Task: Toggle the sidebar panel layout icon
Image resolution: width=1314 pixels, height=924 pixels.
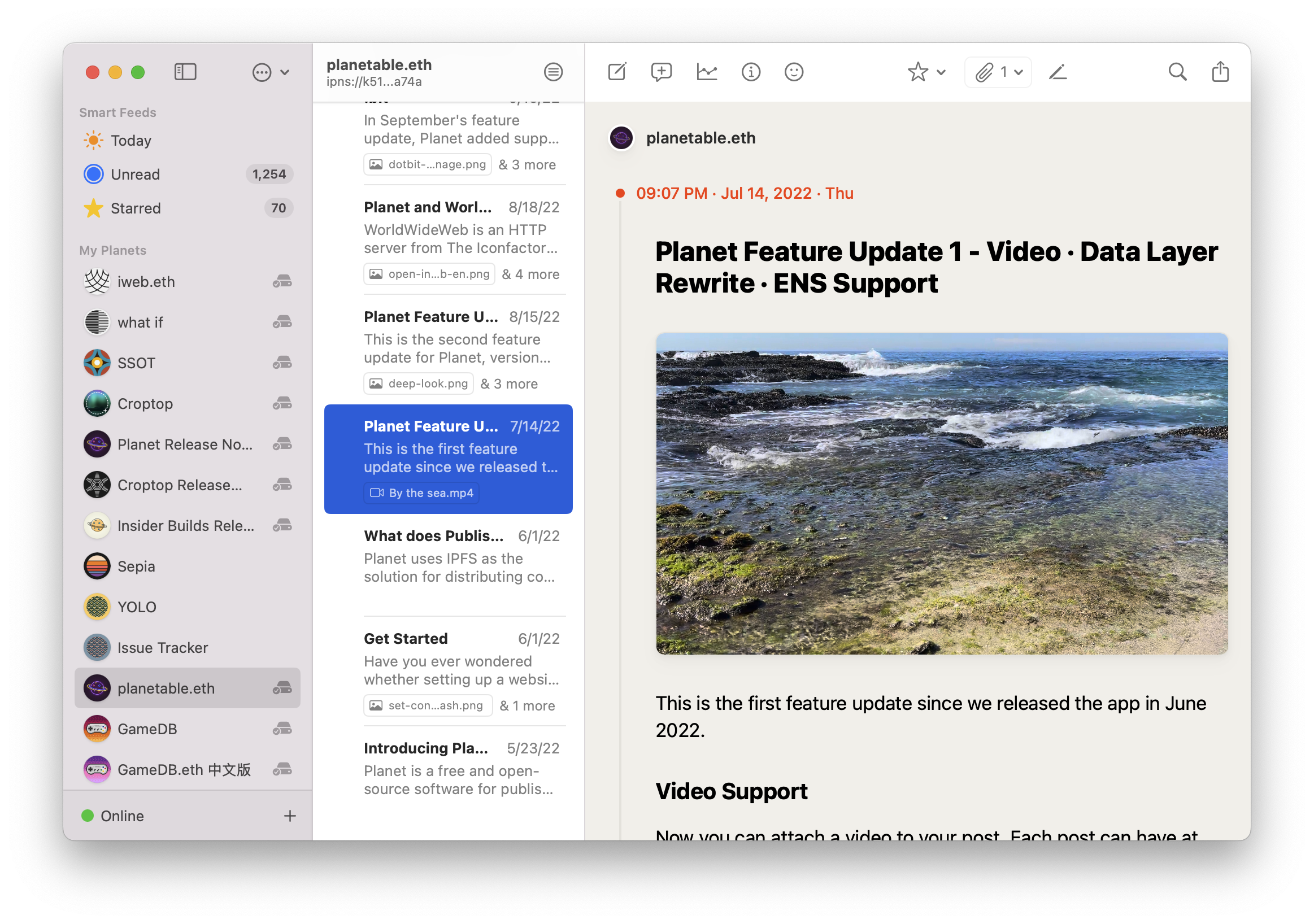Action: coord(183,72)
